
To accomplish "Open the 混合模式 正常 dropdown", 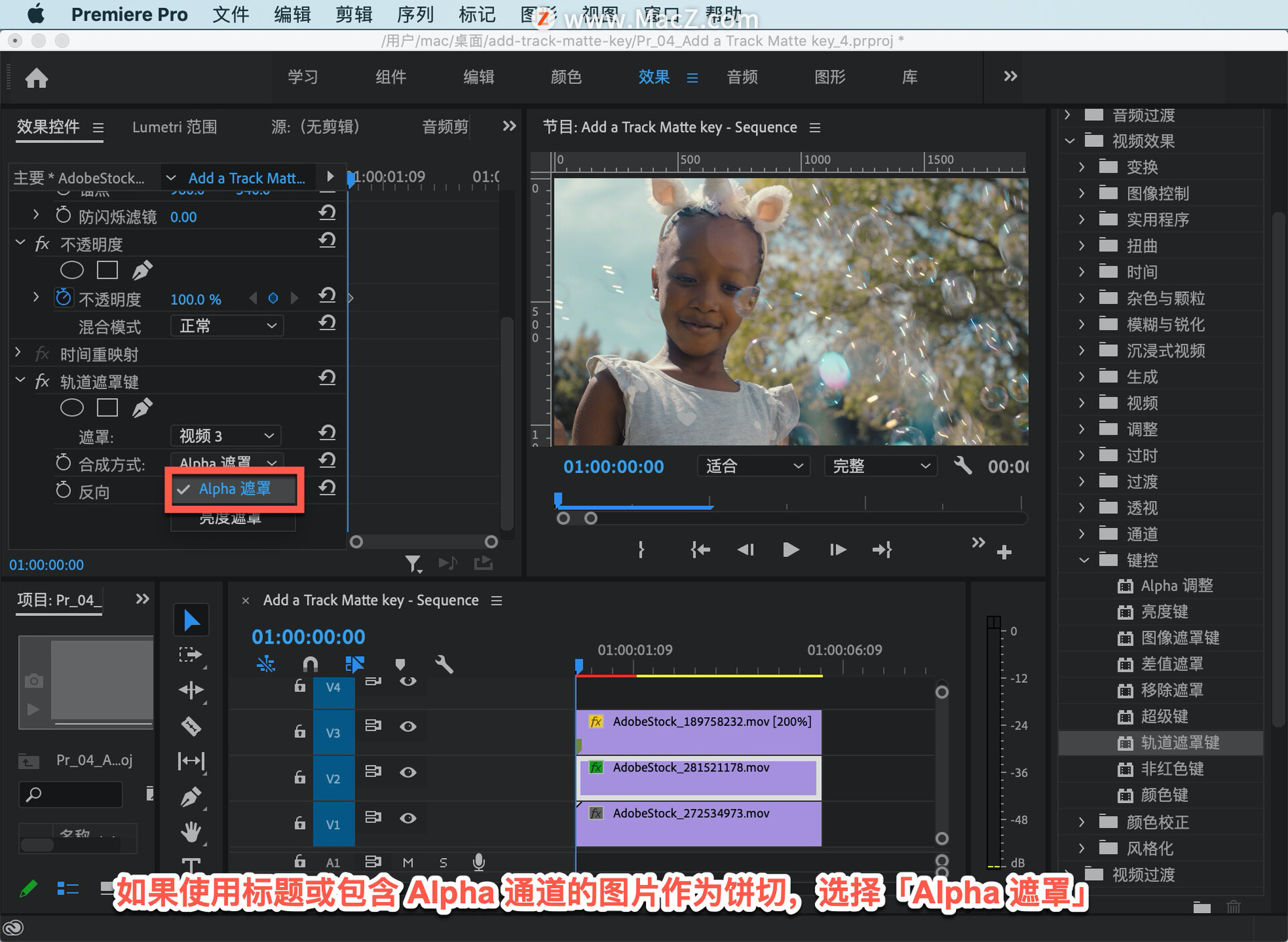I will (227, 326).
